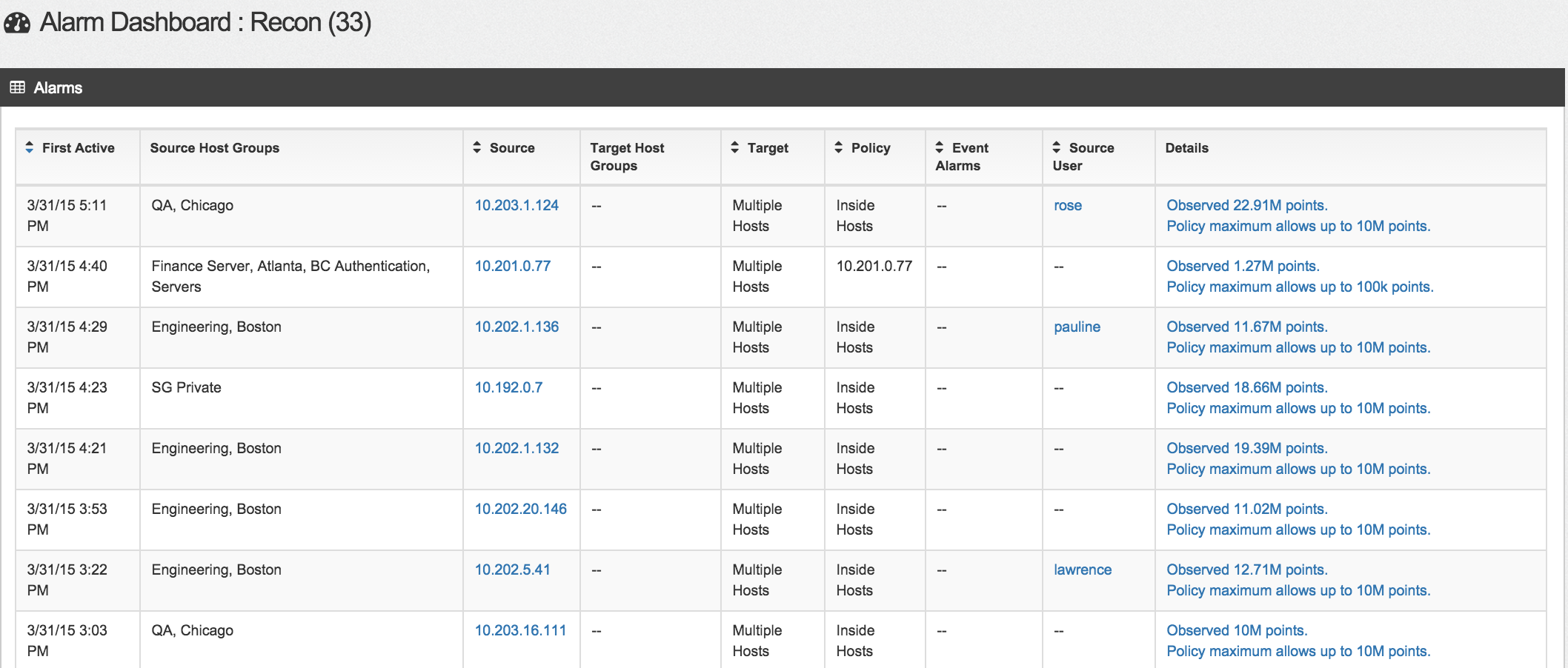This screenshot has width=1568, height=668.
Task: Select source host 10.202.1.136
Action: [516, 327]
